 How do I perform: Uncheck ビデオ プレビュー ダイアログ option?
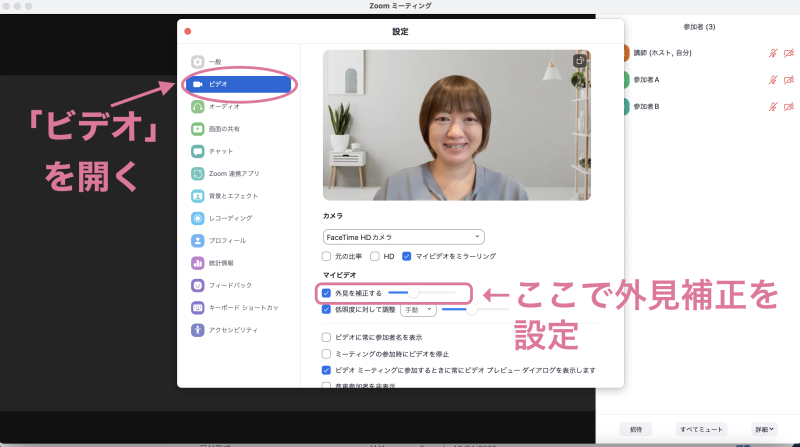(x=327, y=370)
